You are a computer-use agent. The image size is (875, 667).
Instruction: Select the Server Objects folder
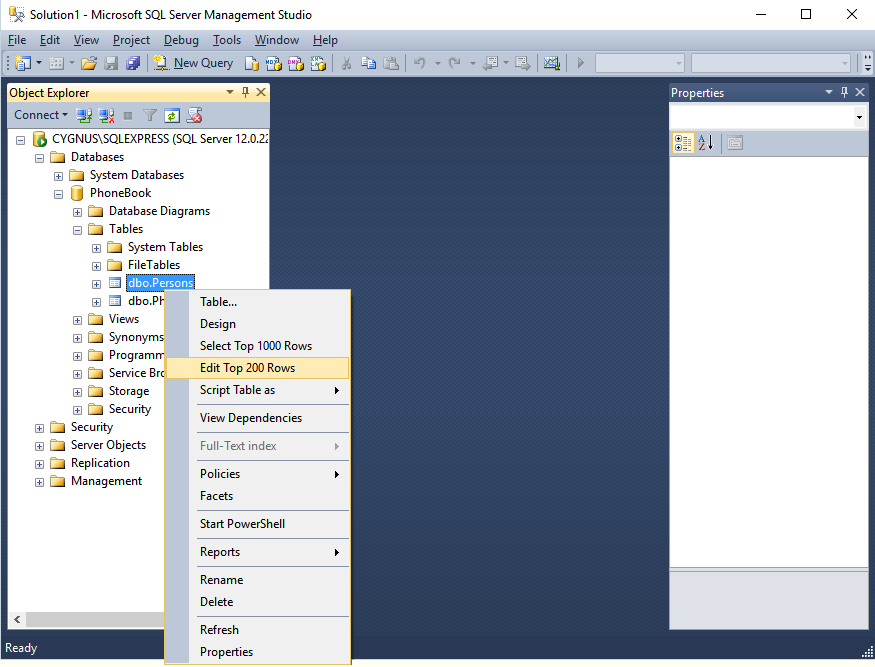click(108, 445)
